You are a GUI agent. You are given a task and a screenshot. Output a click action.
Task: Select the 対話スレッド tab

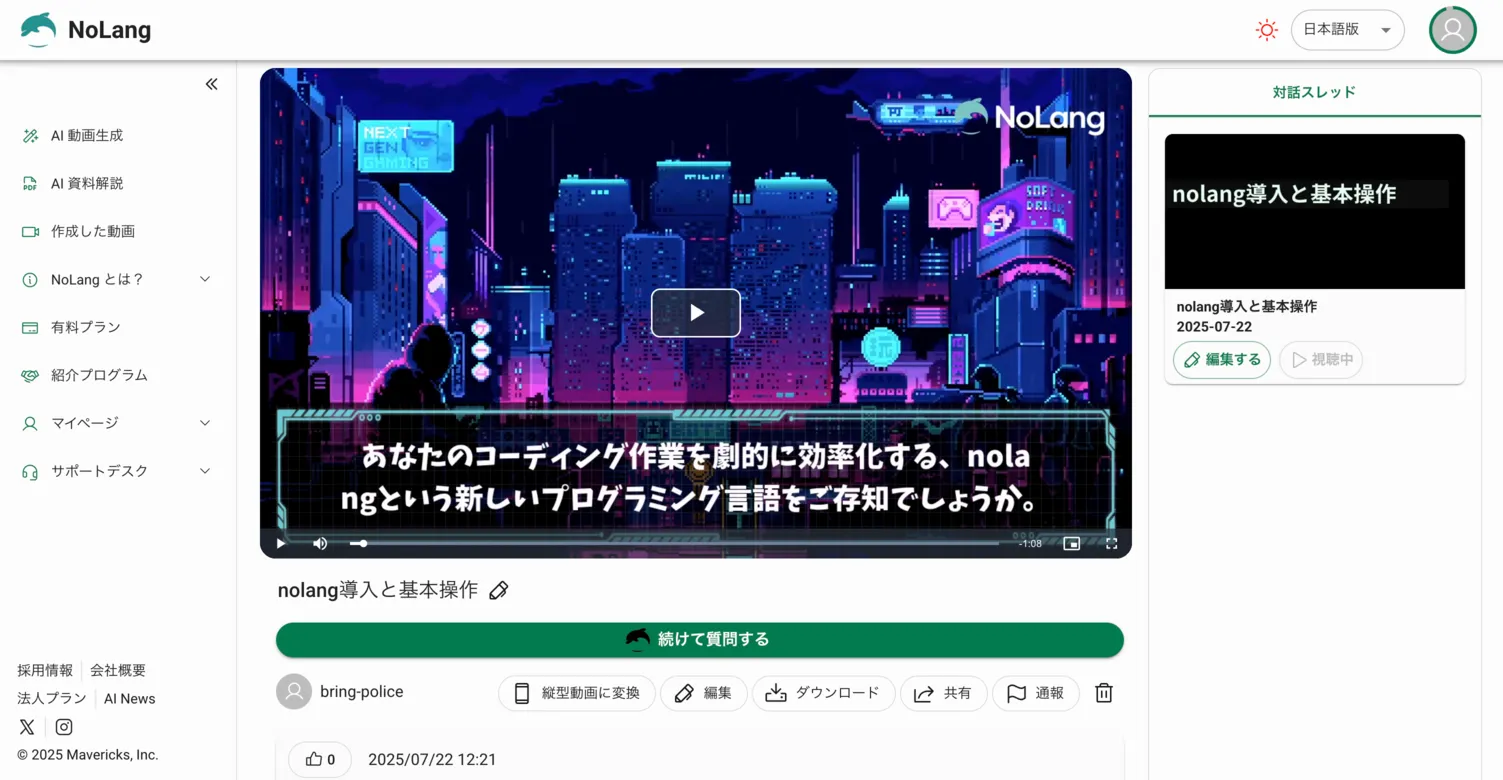(x=1314, y=92)
